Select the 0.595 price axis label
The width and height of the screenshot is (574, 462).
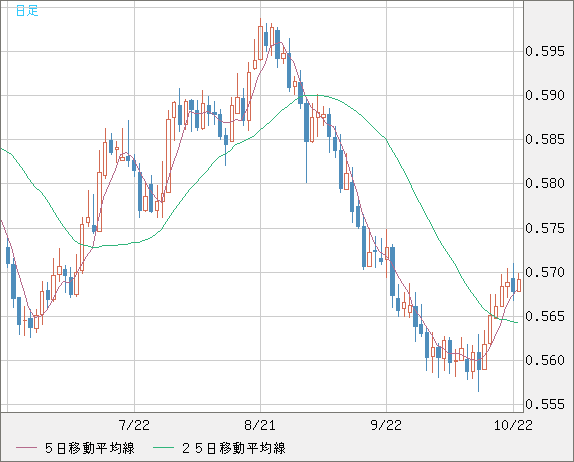point(545,51)
